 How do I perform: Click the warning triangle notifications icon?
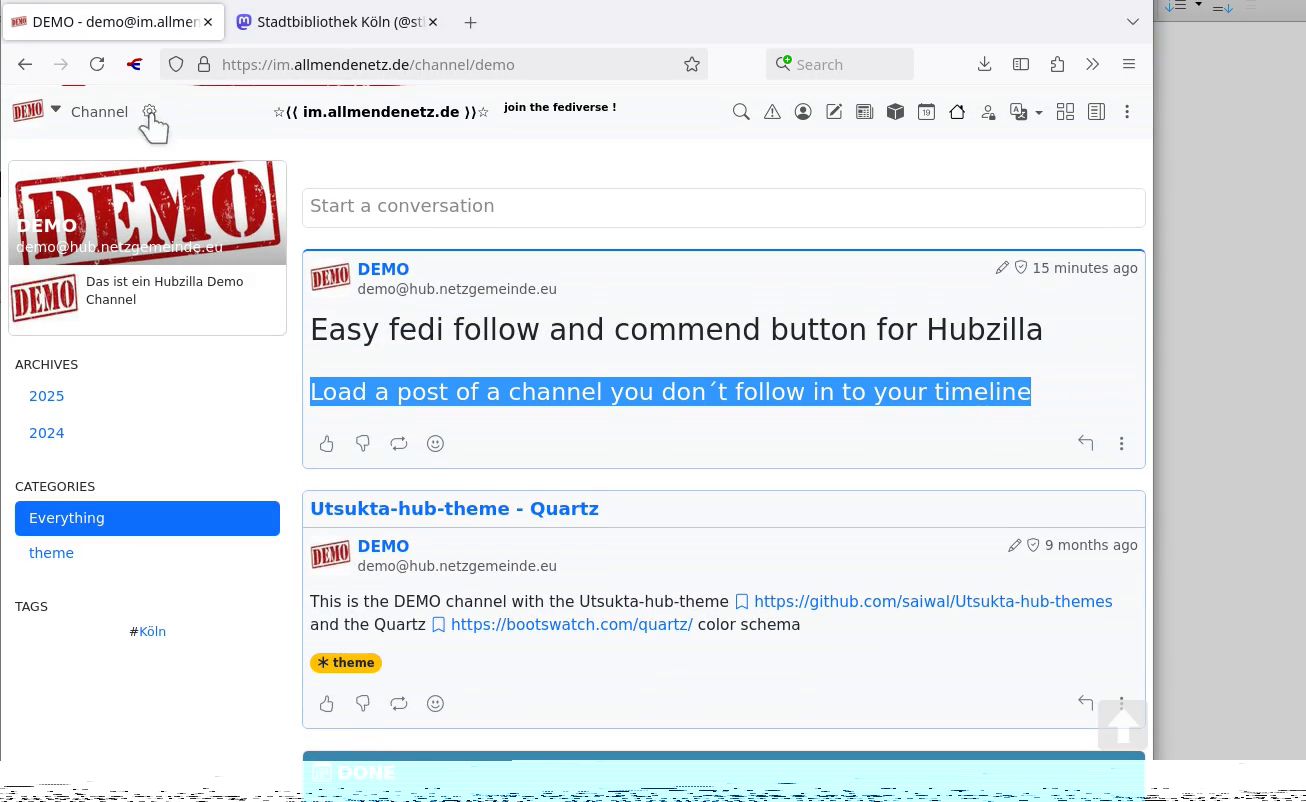click(x=772, y=112)
